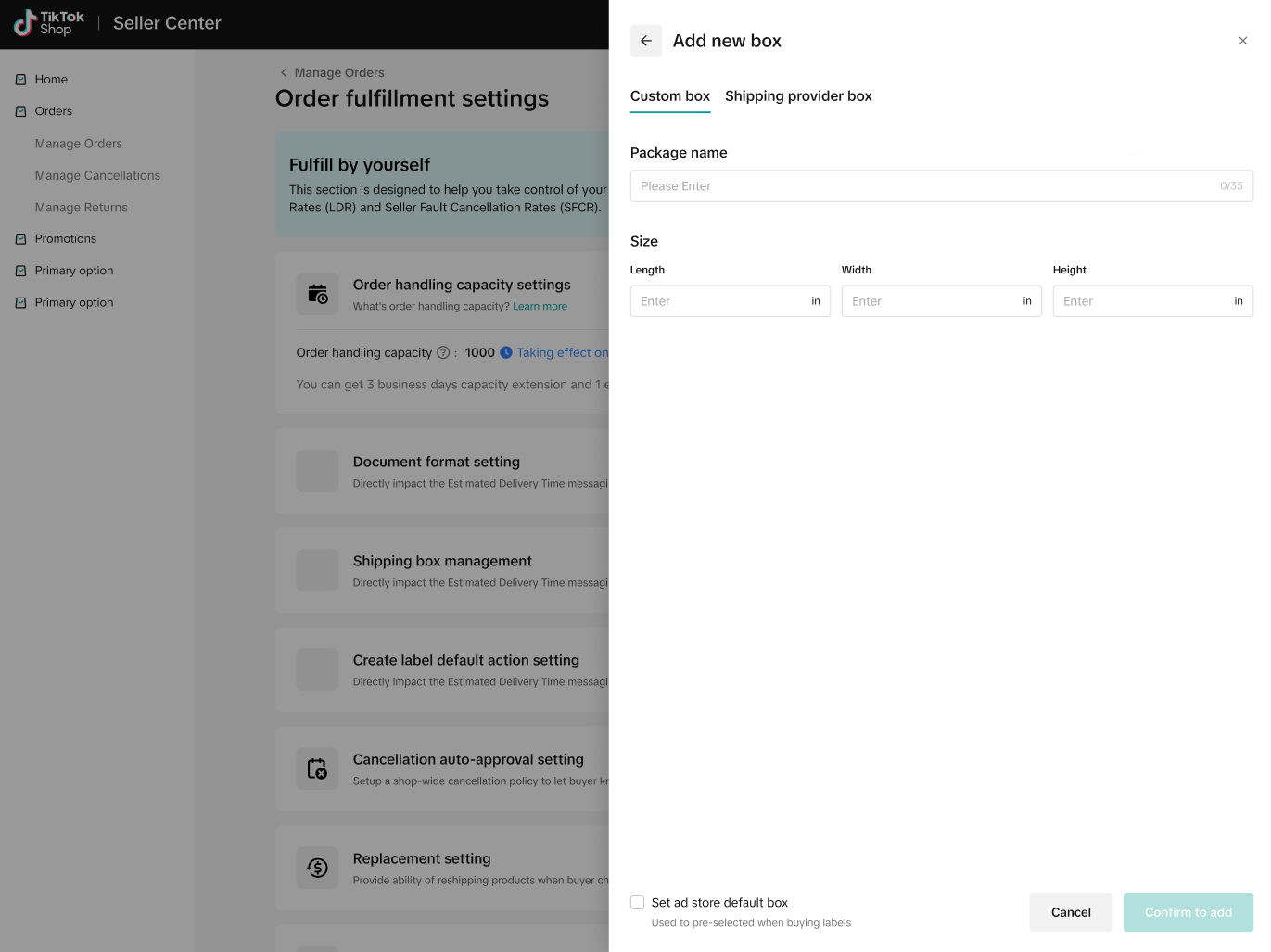The image size is (1271, 952).
Task: Close the Add new box panel
Action: pyautogui.click(x=1242, y=41)
